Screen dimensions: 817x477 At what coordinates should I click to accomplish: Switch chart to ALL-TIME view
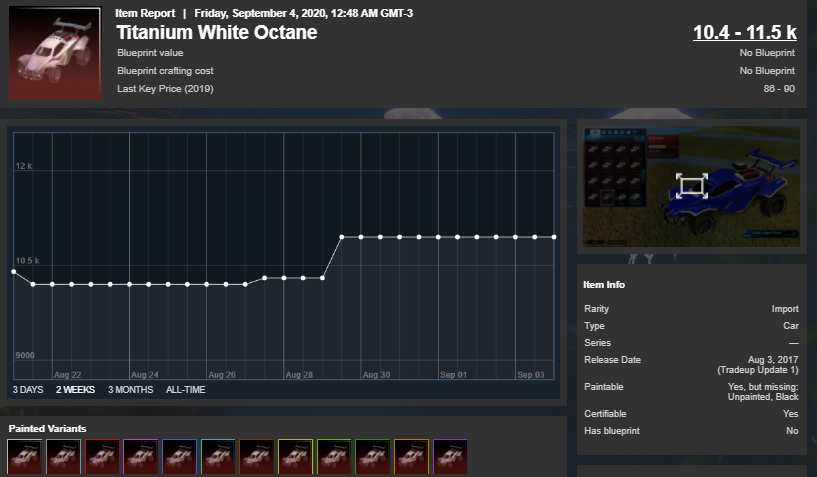point(185,389)
